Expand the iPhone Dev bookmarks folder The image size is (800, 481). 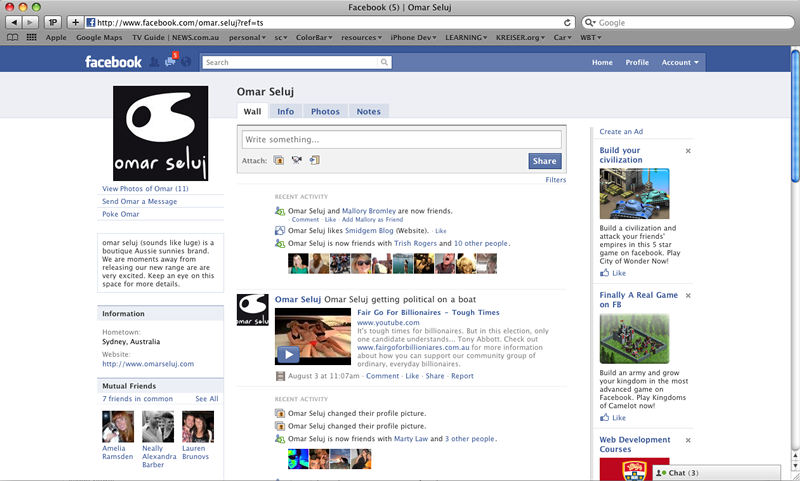tap(413, 37)
